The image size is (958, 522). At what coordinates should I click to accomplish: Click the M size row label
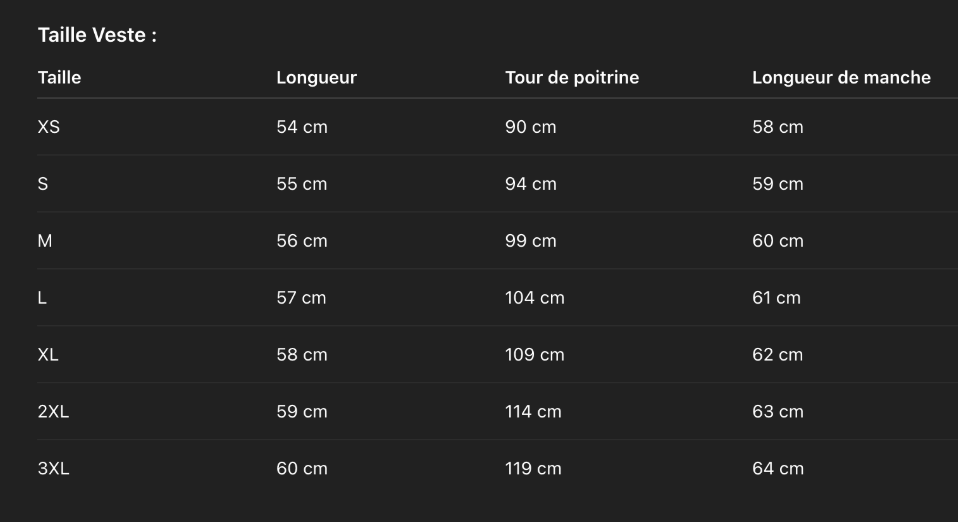pyautogui.click(x=45, y=241)
